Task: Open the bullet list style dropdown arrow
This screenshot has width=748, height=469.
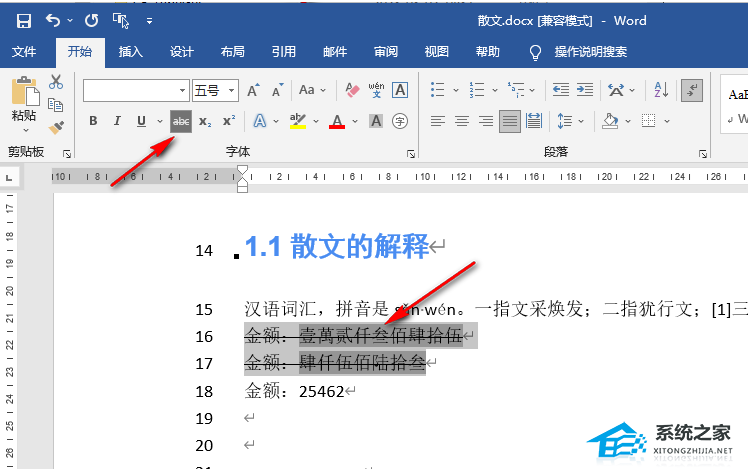Action: [456, 91]
